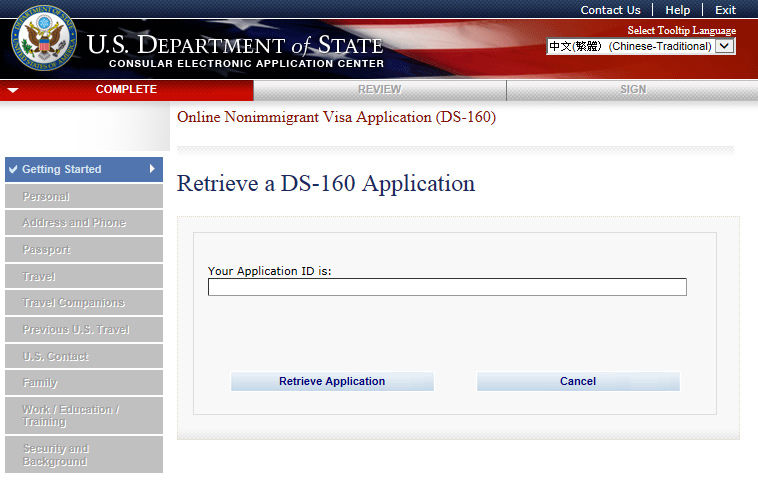Click the checkmark next to Getting Started

[x=13, y=169]
